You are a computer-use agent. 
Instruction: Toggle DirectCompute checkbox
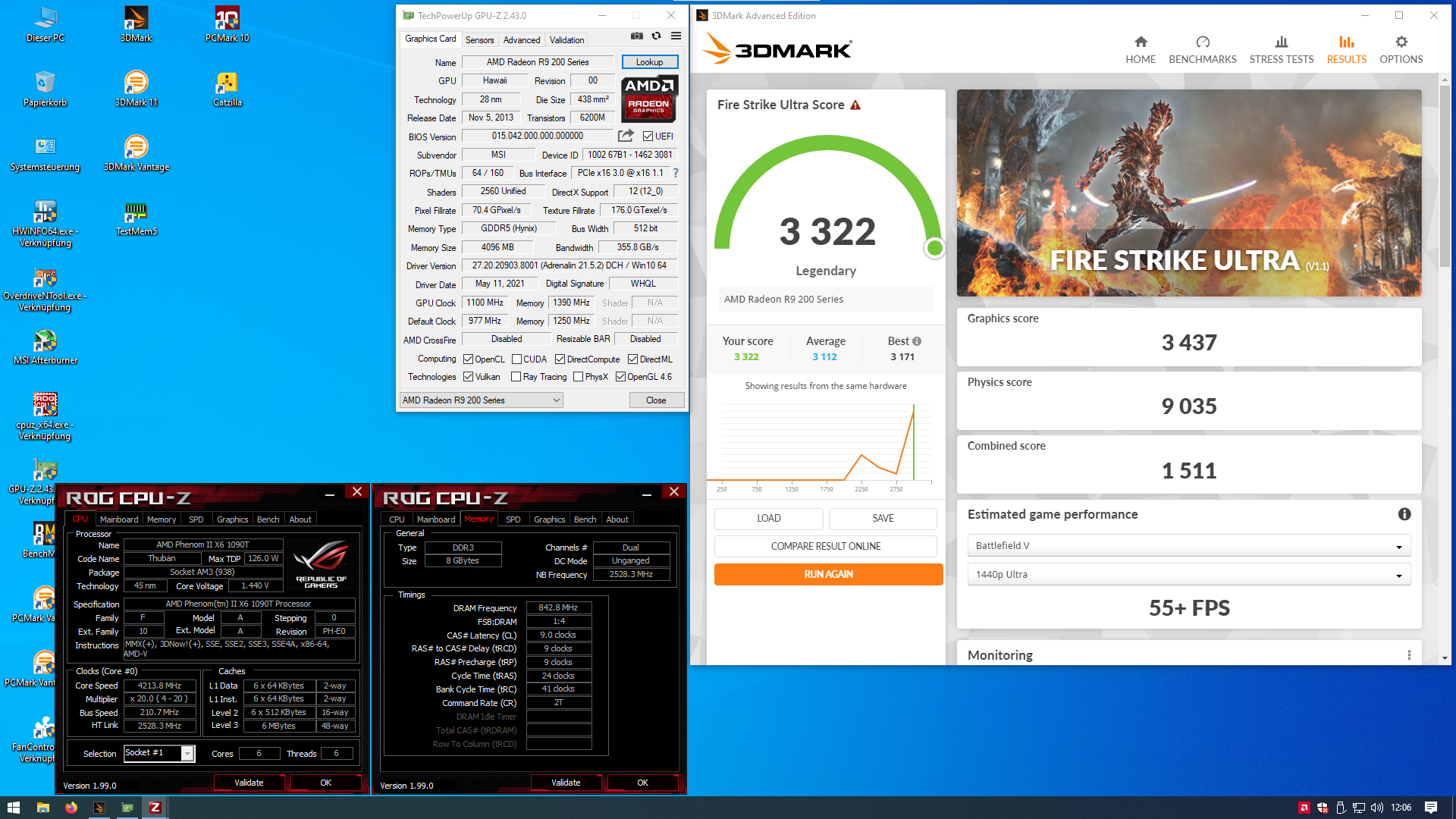click(560, 359)
